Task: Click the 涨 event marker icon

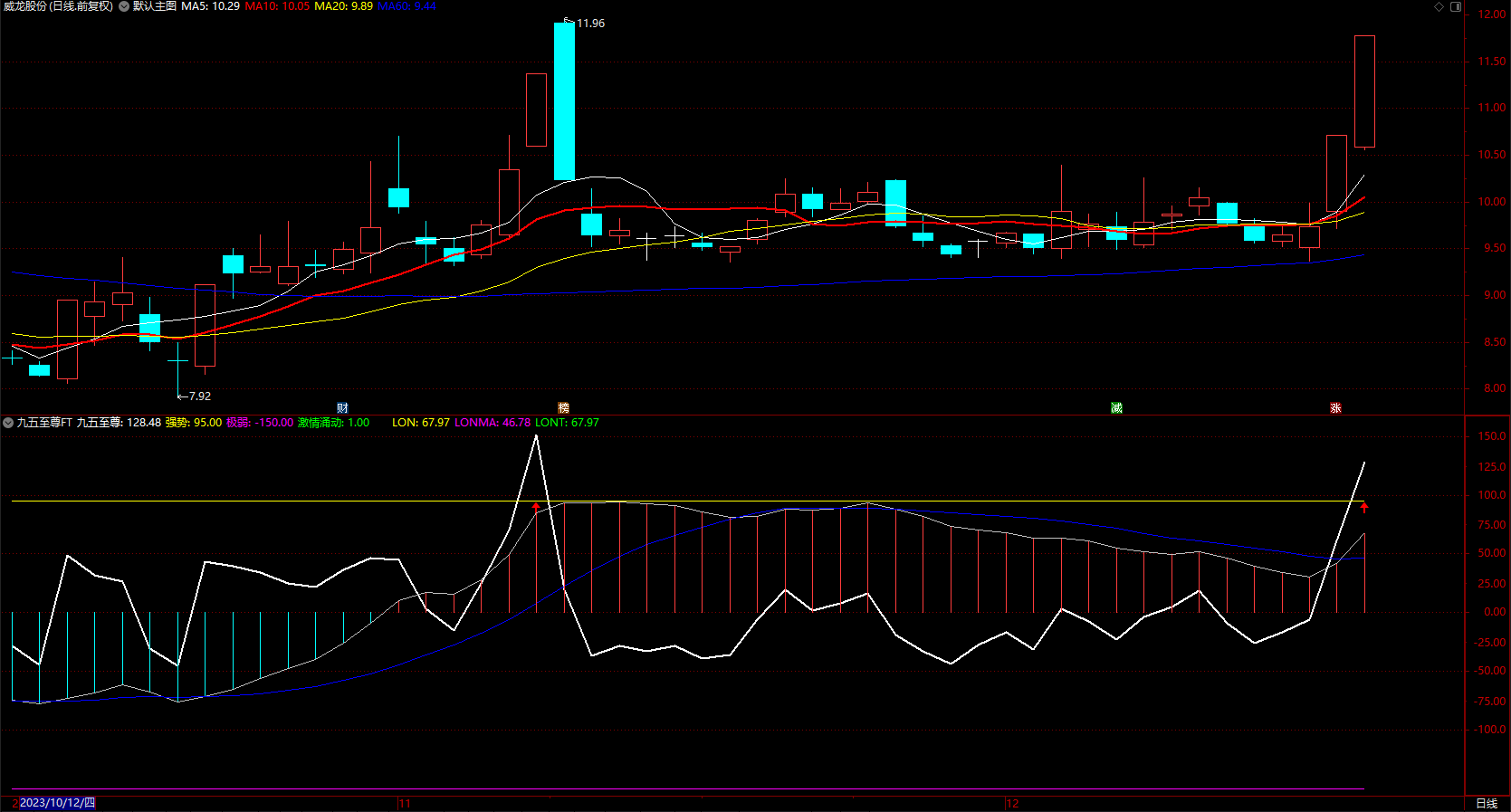Action: point(1335,408)
